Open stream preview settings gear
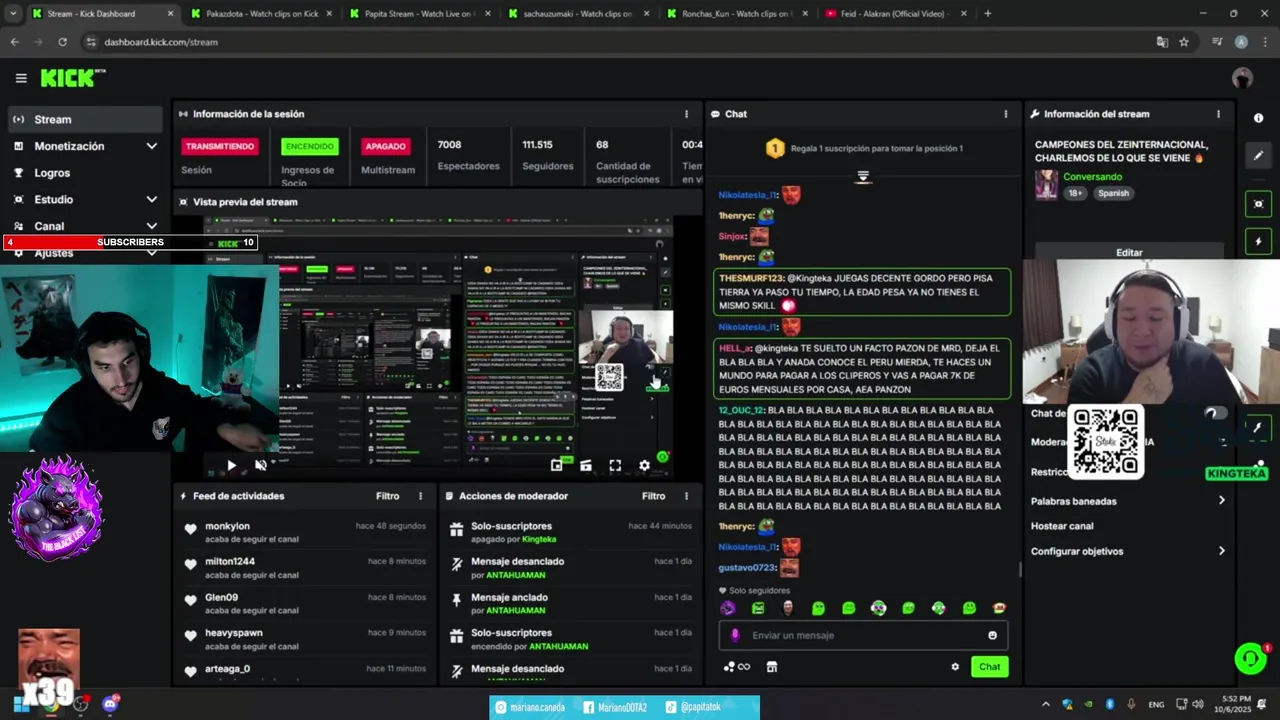1280x720 pixels. pyautogui.click(x=644, y=465)
